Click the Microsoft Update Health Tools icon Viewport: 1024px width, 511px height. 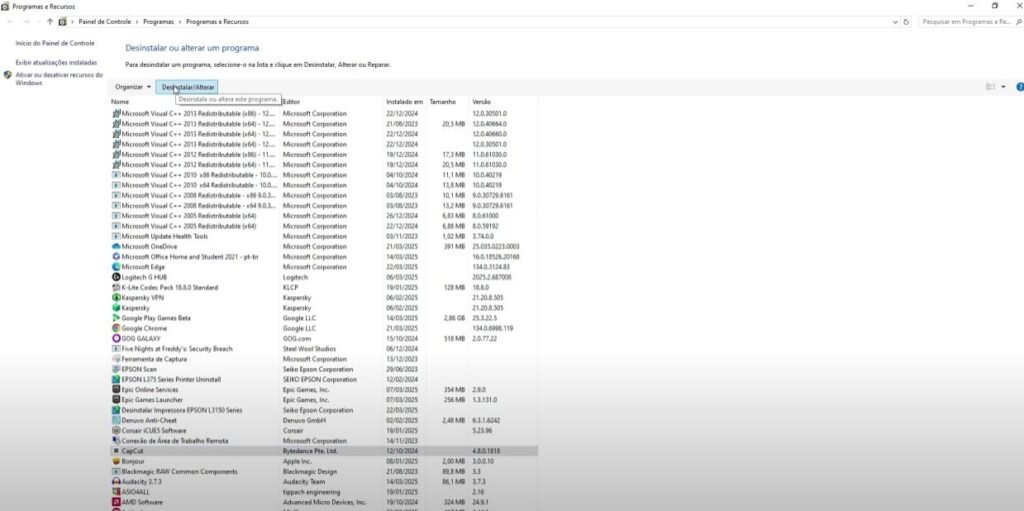coord(116,237)
